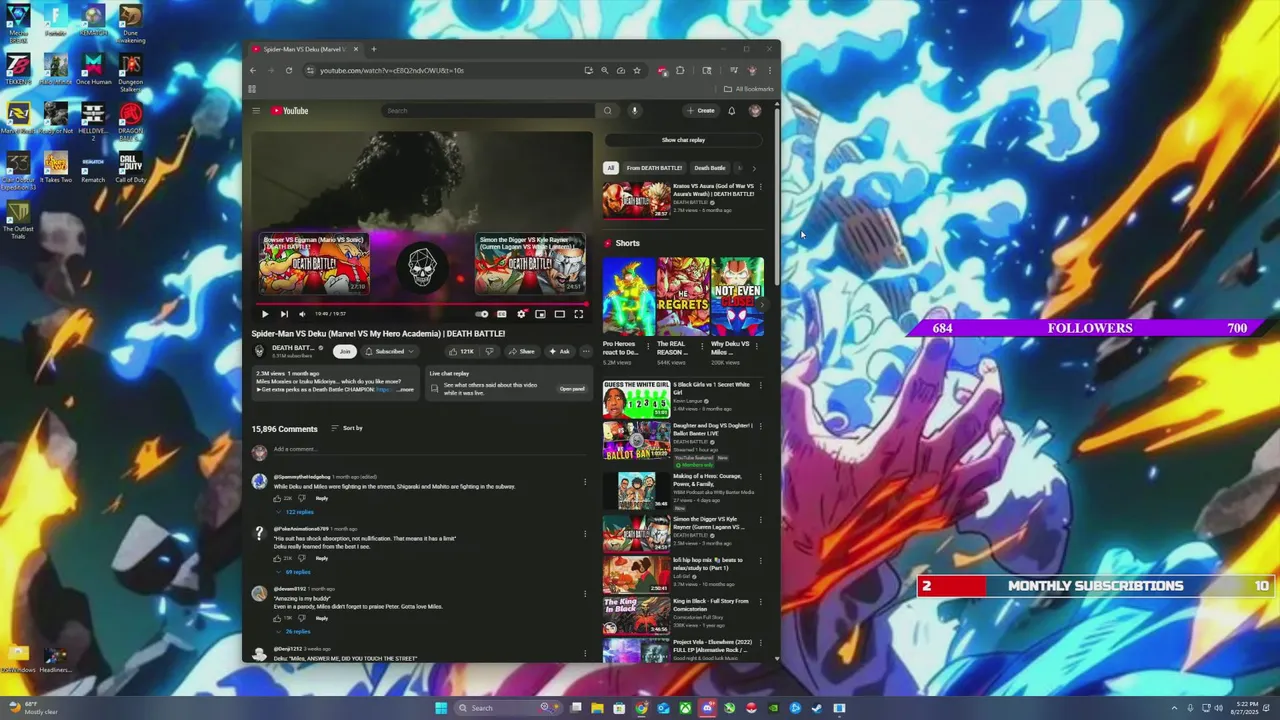Open the TEKKEN 8 desktop shortcut
1280x720 pixels.
coord(18,69)
